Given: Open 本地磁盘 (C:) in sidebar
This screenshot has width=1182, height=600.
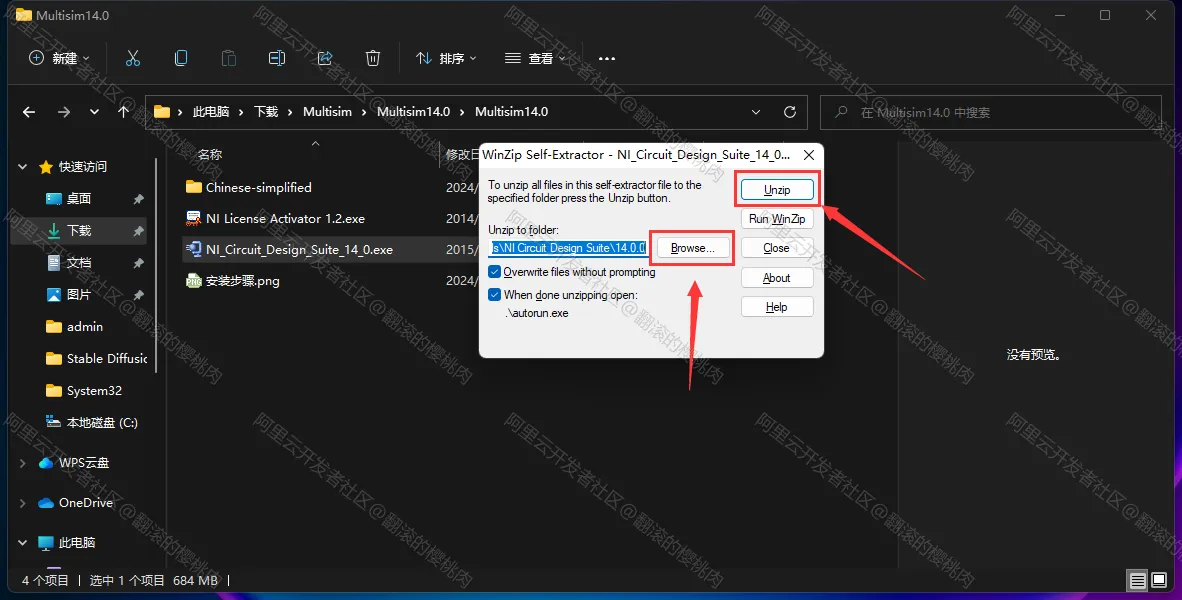Looking at the screenshot, I should click(x=102, y=423).
